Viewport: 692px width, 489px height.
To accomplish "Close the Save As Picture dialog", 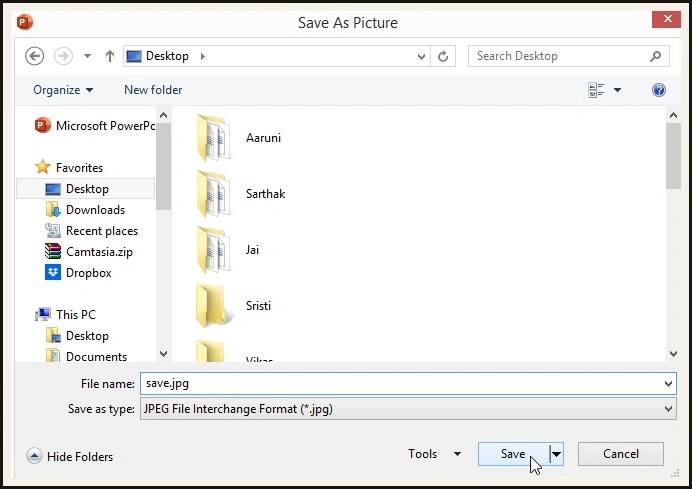I will coord(666,19).
